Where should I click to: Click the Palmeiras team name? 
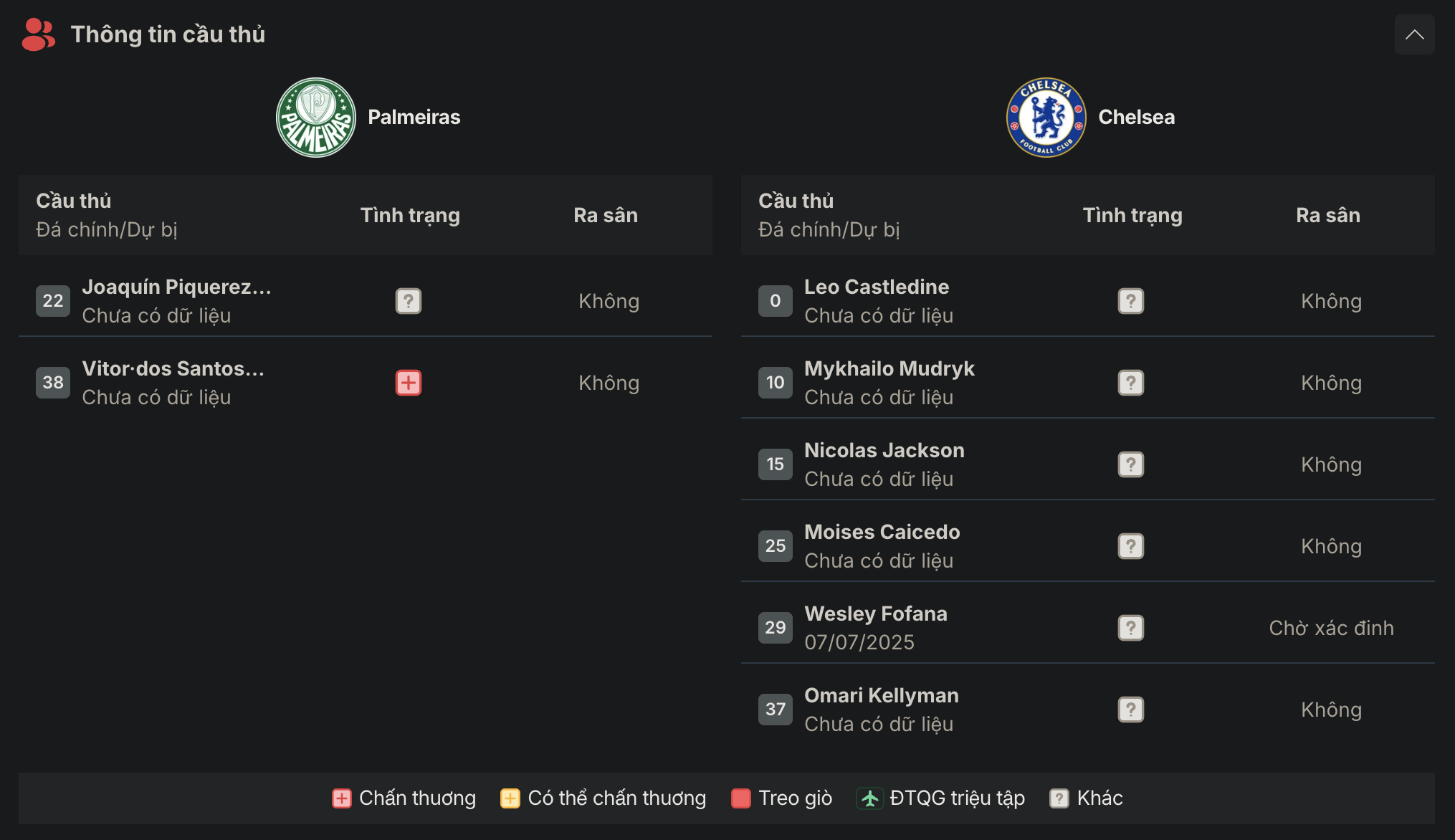414,118
